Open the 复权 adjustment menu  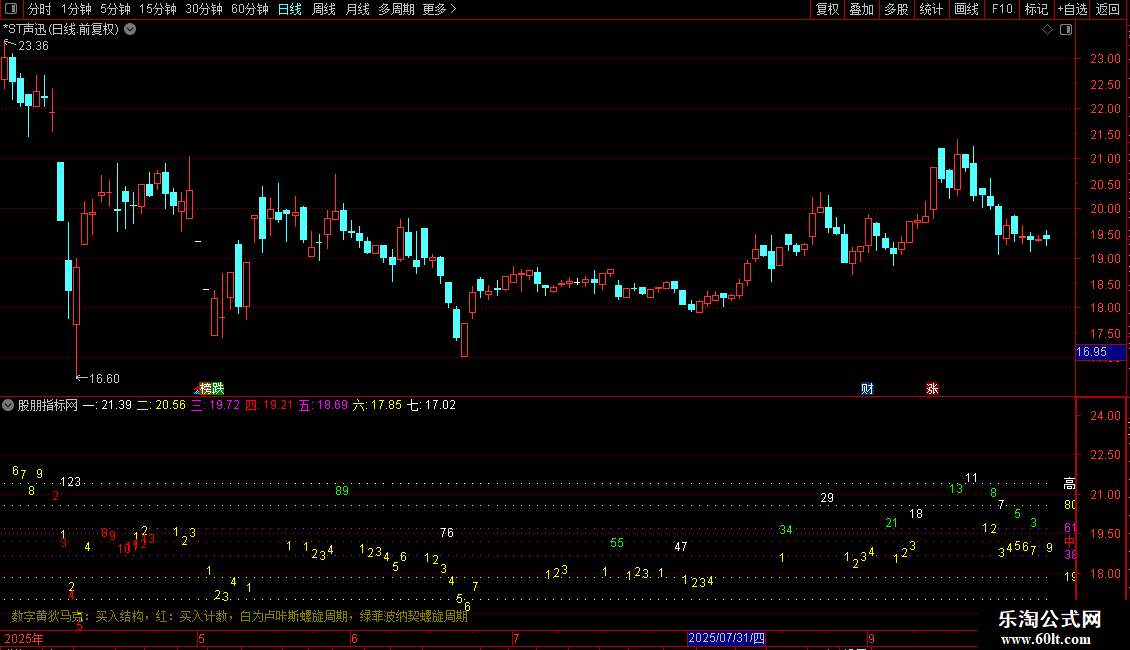coord(827,9)
